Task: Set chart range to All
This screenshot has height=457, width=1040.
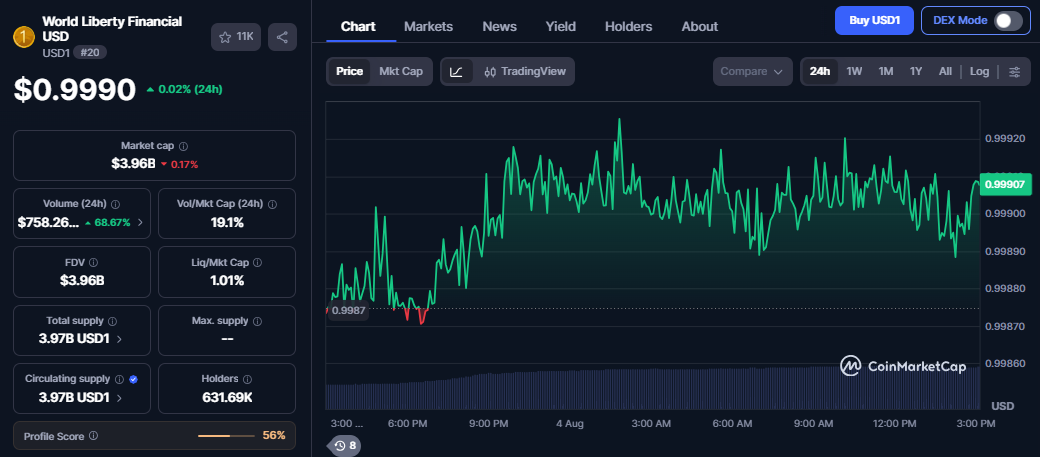Action: [x=945, y=72]
